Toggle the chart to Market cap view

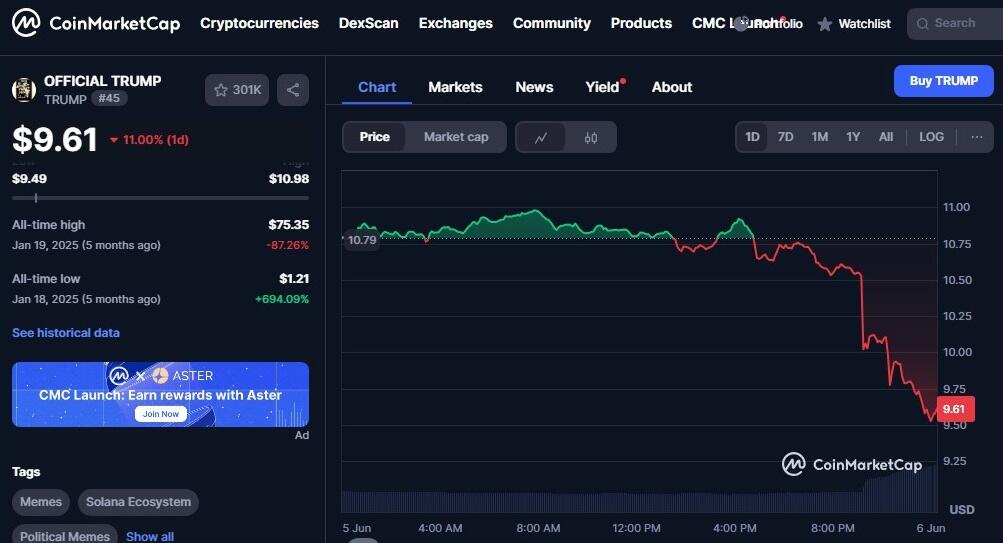pyautogui.click(x=456, y=137)
